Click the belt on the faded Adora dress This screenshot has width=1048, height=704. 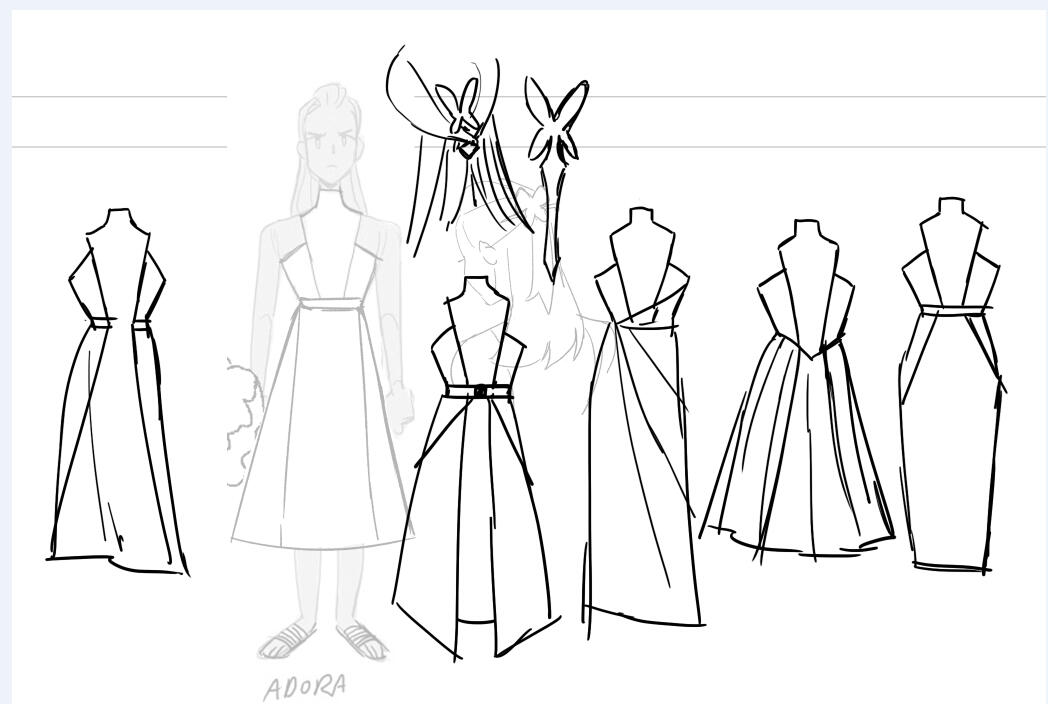click(x=328, y=304)
